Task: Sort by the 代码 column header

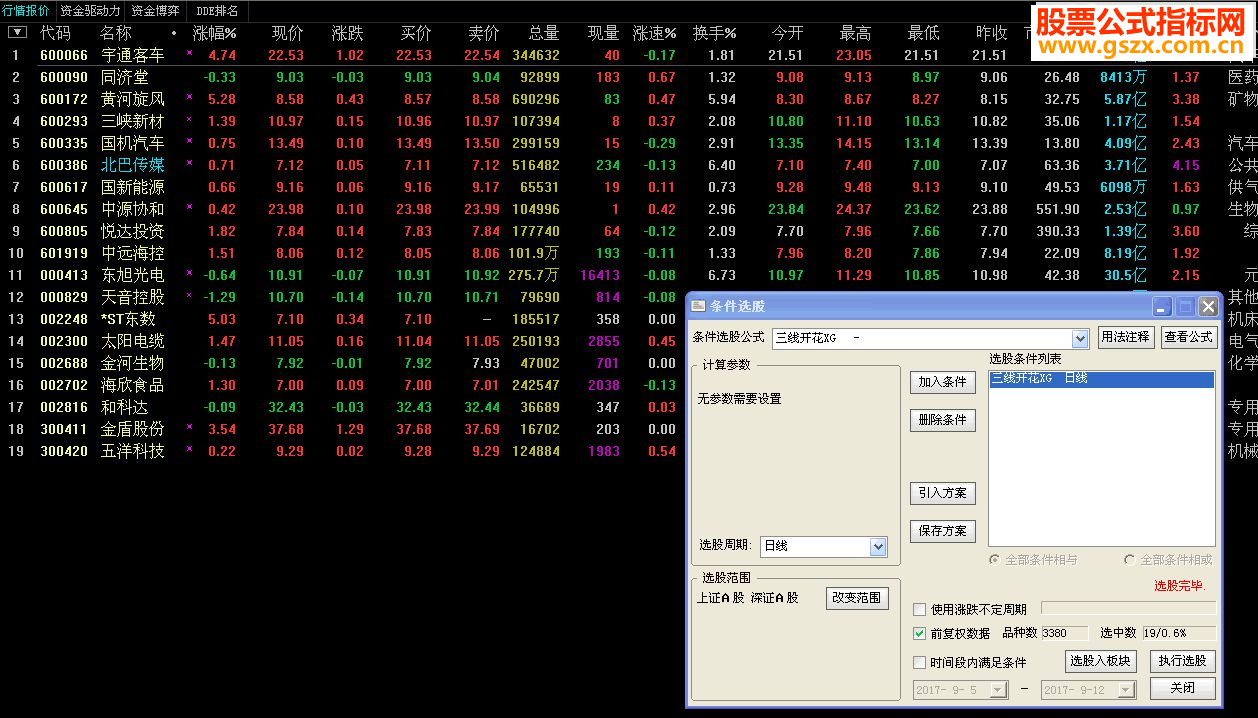Action: (x=55, y=33)
